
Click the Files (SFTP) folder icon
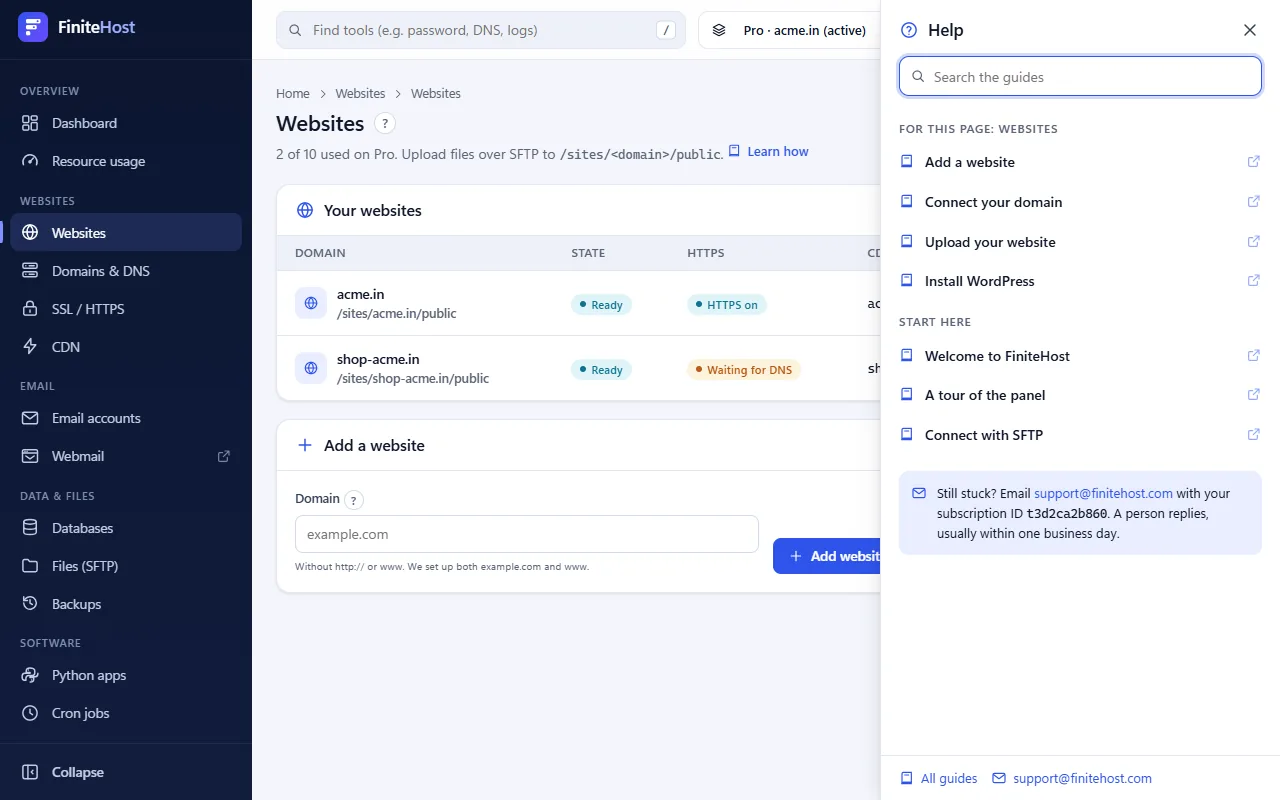coord(31,566)
